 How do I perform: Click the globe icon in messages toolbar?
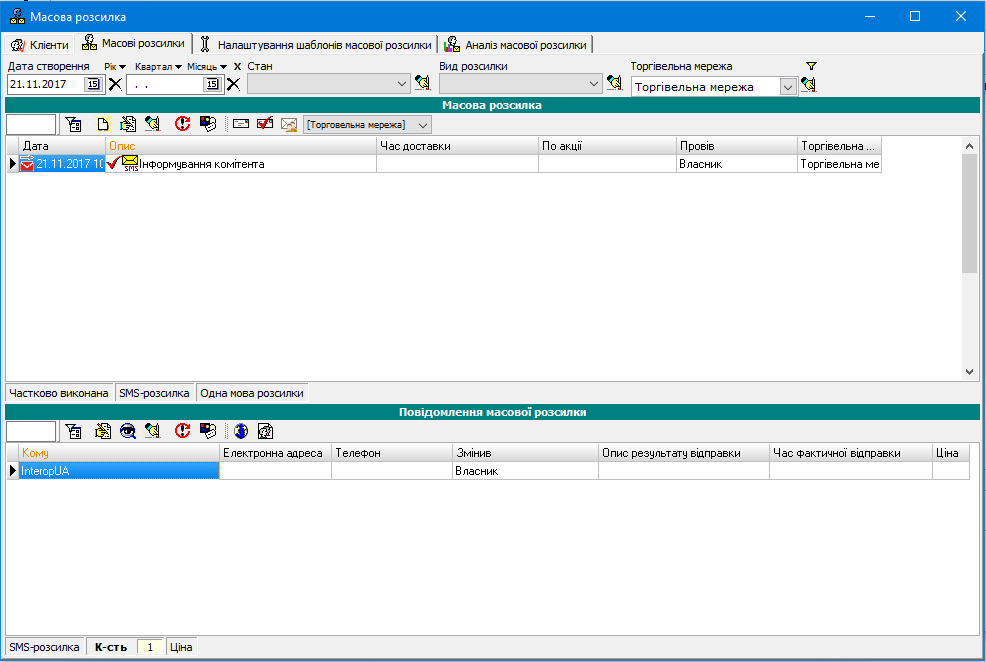pyautogui.click(x=241, y=431)
